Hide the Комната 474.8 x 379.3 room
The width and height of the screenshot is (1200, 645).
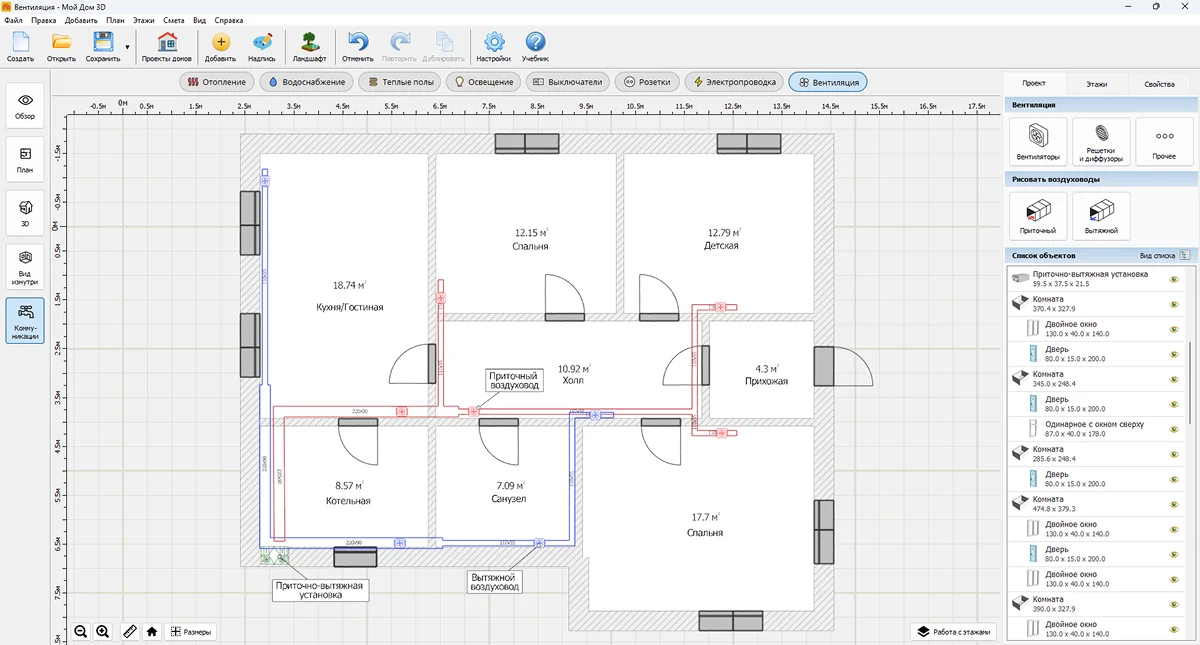[1174, 504]
